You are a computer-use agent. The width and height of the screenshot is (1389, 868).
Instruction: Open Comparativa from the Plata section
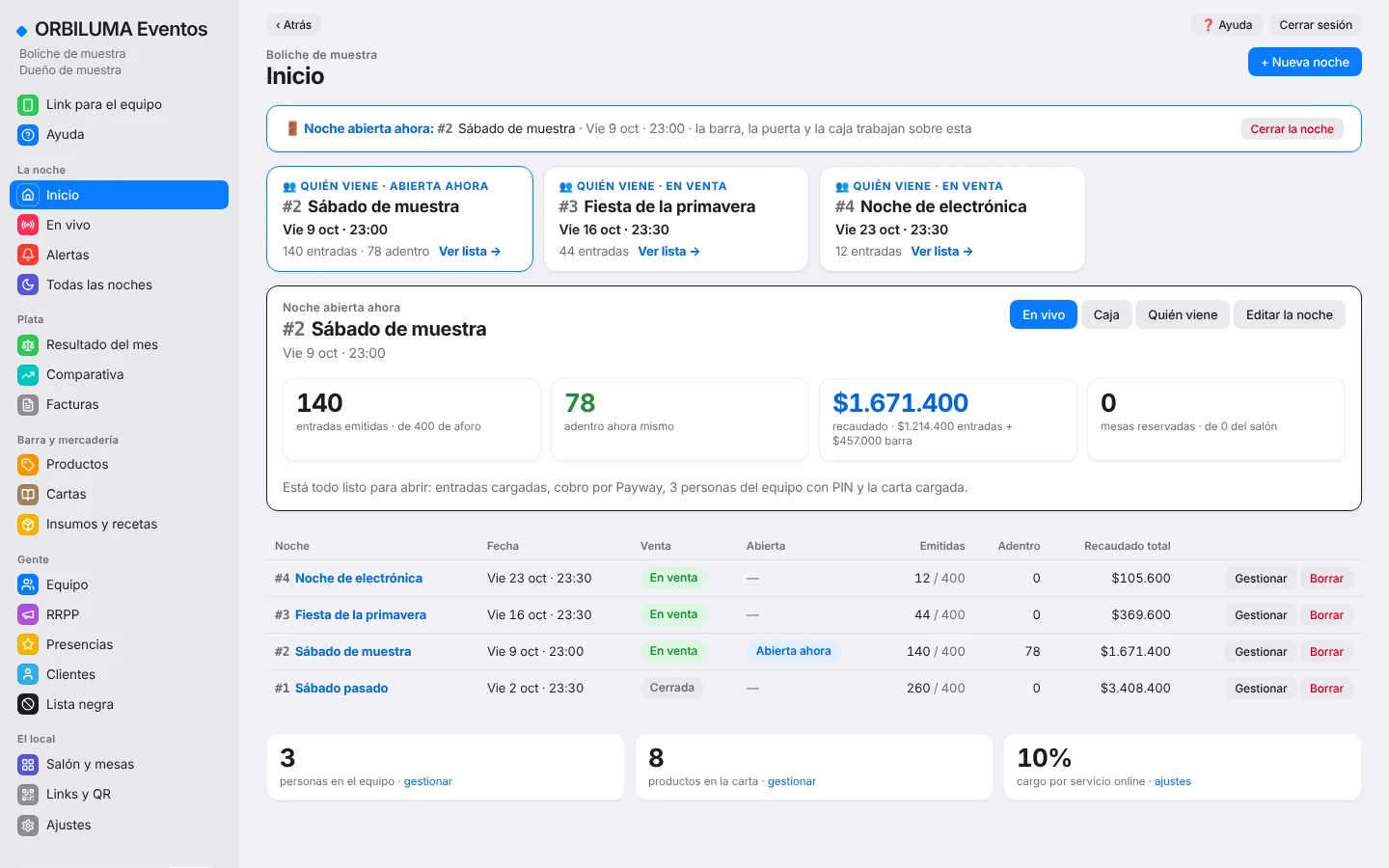[119, 374]
